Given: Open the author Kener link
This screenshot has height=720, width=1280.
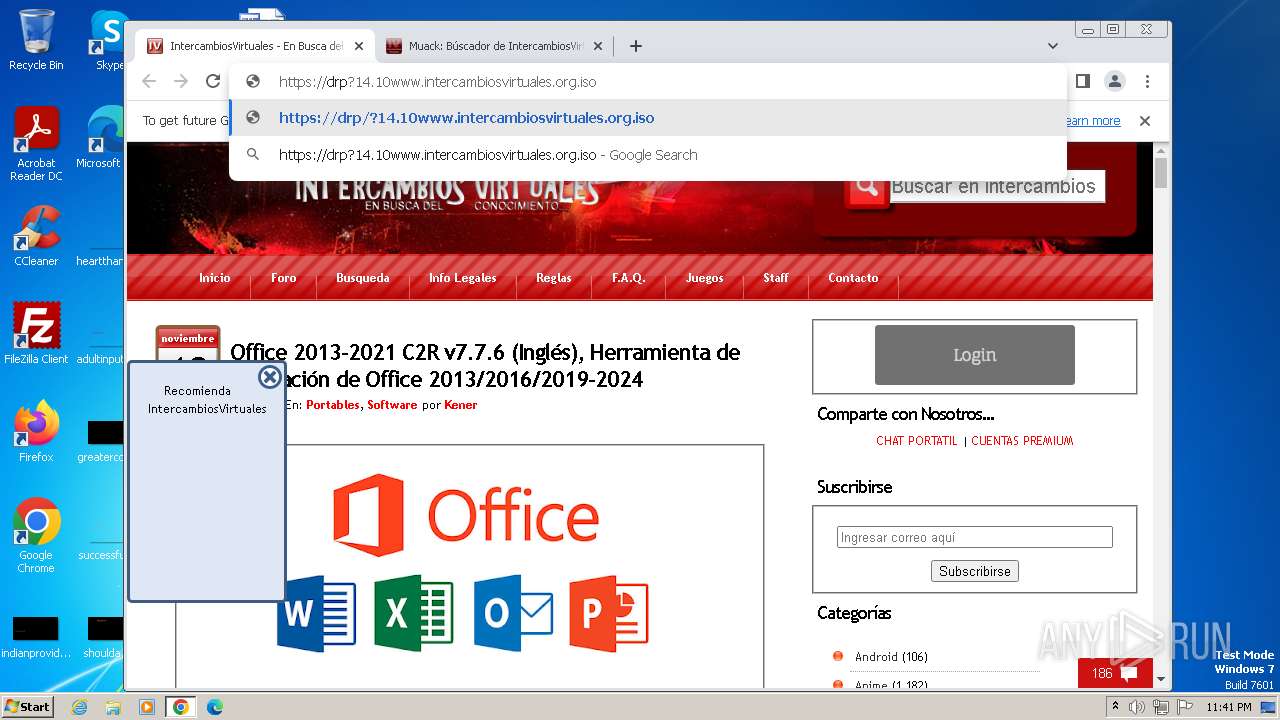Looking at the screenshot, I should tap(461, 405).
